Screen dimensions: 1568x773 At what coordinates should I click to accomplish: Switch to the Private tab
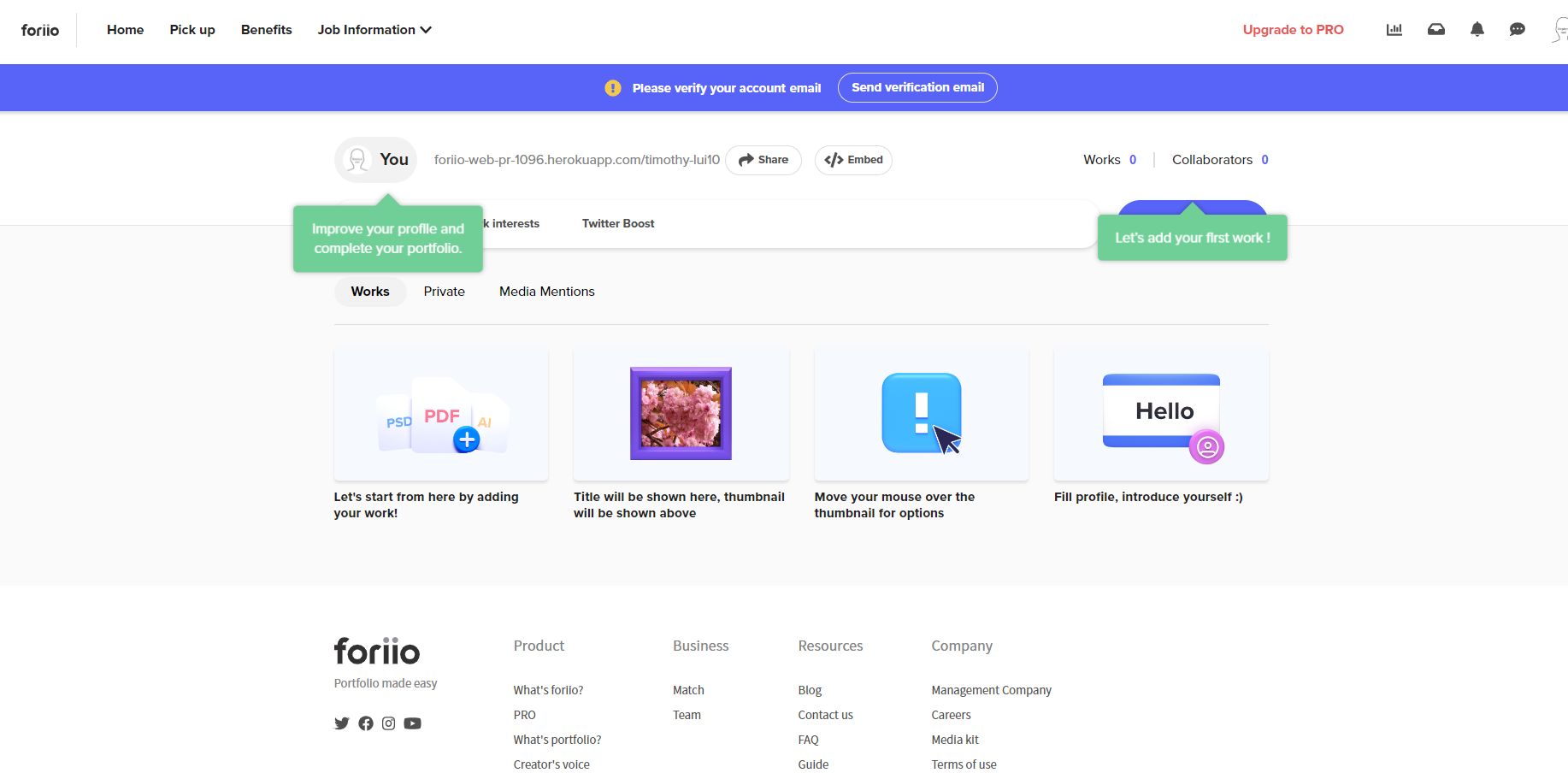(444, 292)
